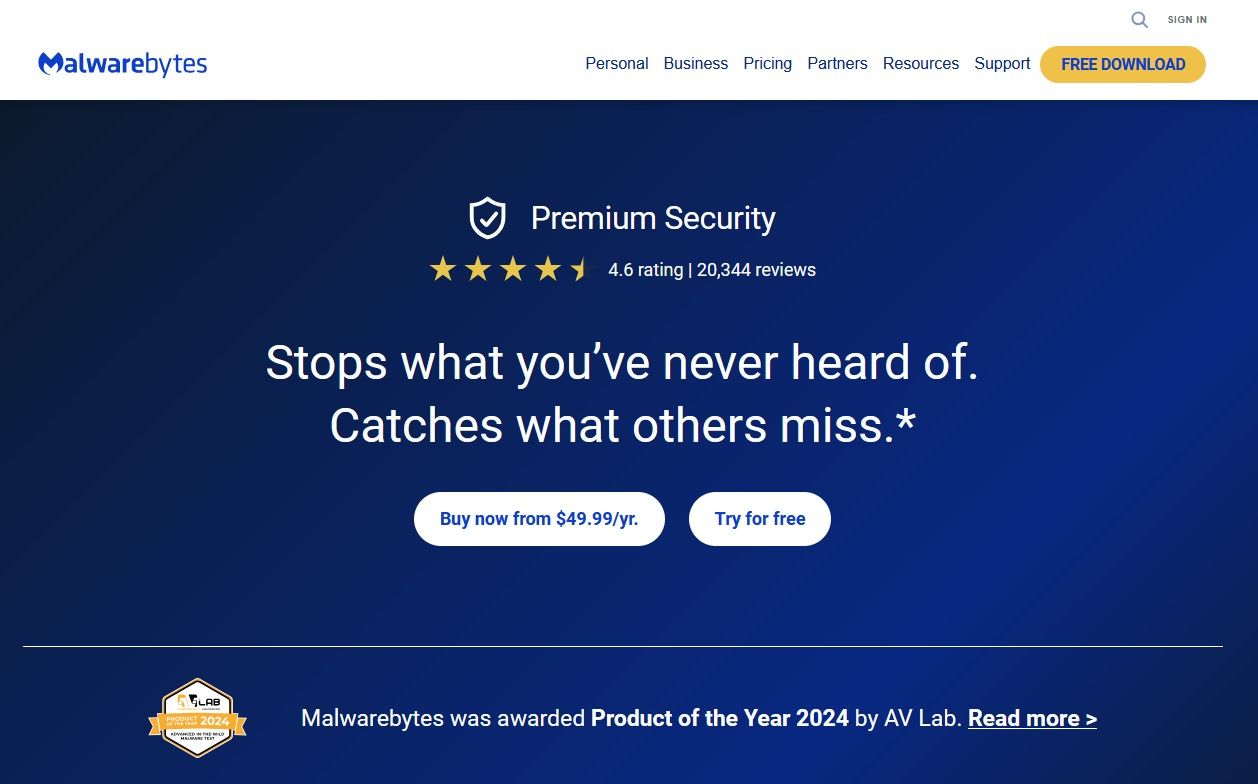The width and height of the screenshot is (1258, 784).
Task: Select the Support menu item
Action: click(1002, 63)
